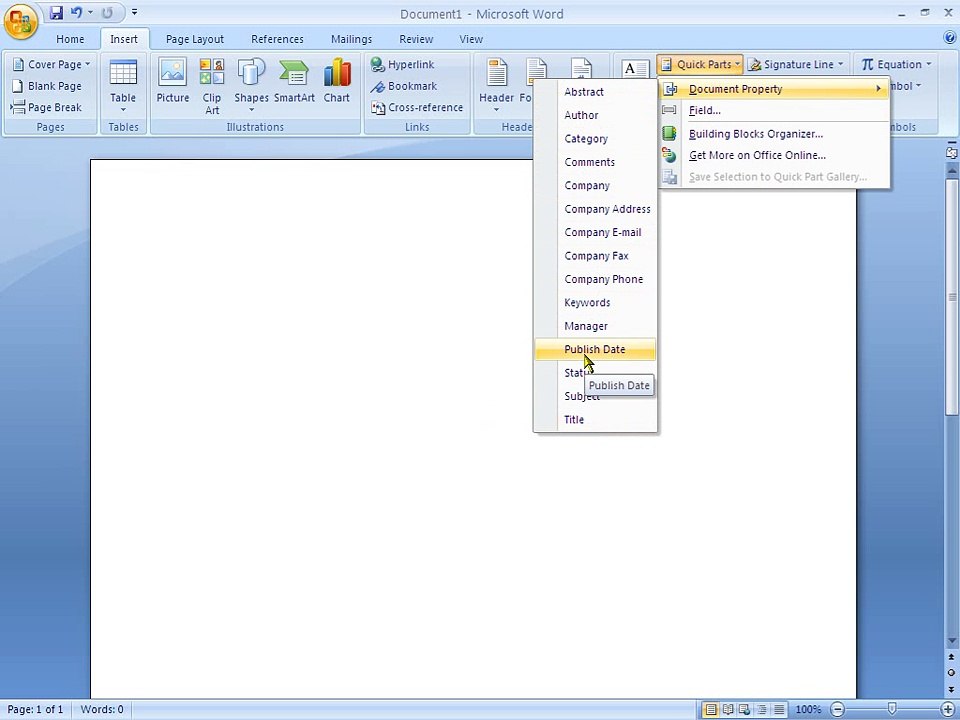Image resolution: width=960 pixels, height=720 pixels.
Task: Add a Bookmark
Action: click(x=404, y=86)
